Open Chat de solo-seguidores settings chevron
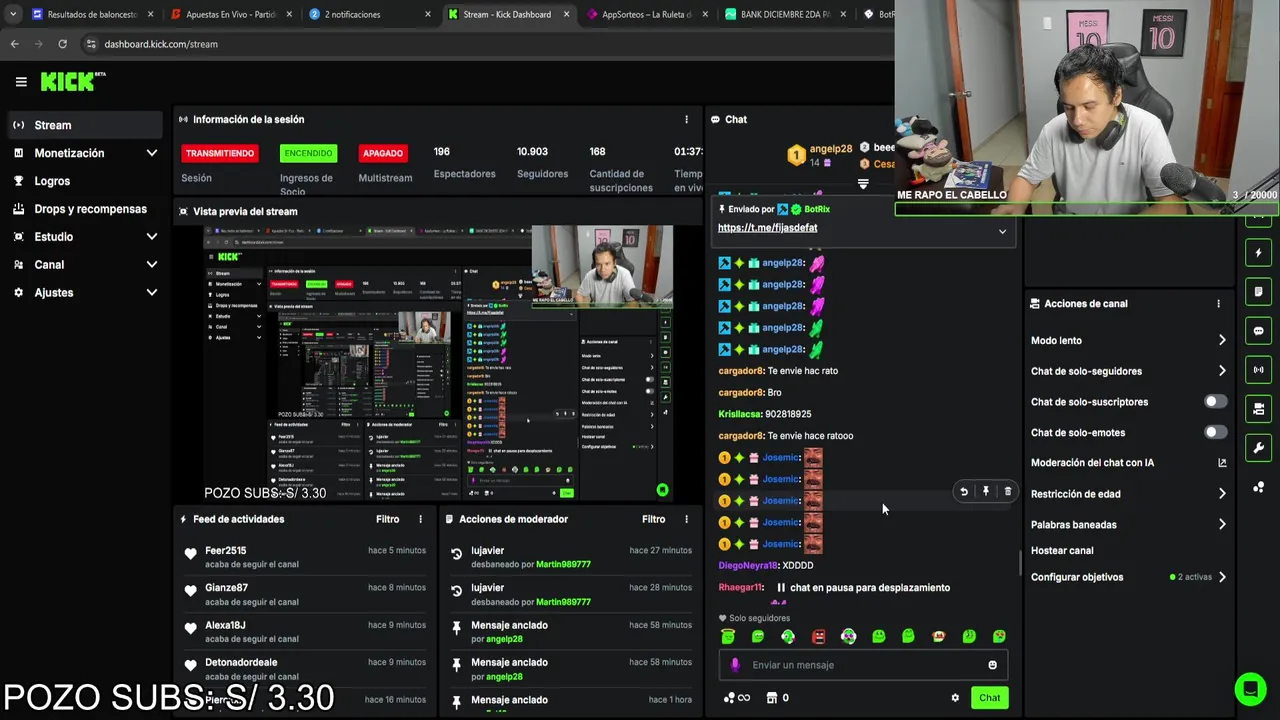 coord(1222,371)
